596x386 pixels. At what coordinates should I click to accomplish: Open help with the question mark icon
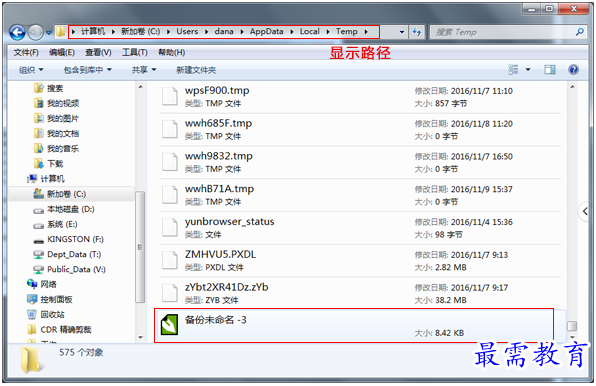pos(574,70)
